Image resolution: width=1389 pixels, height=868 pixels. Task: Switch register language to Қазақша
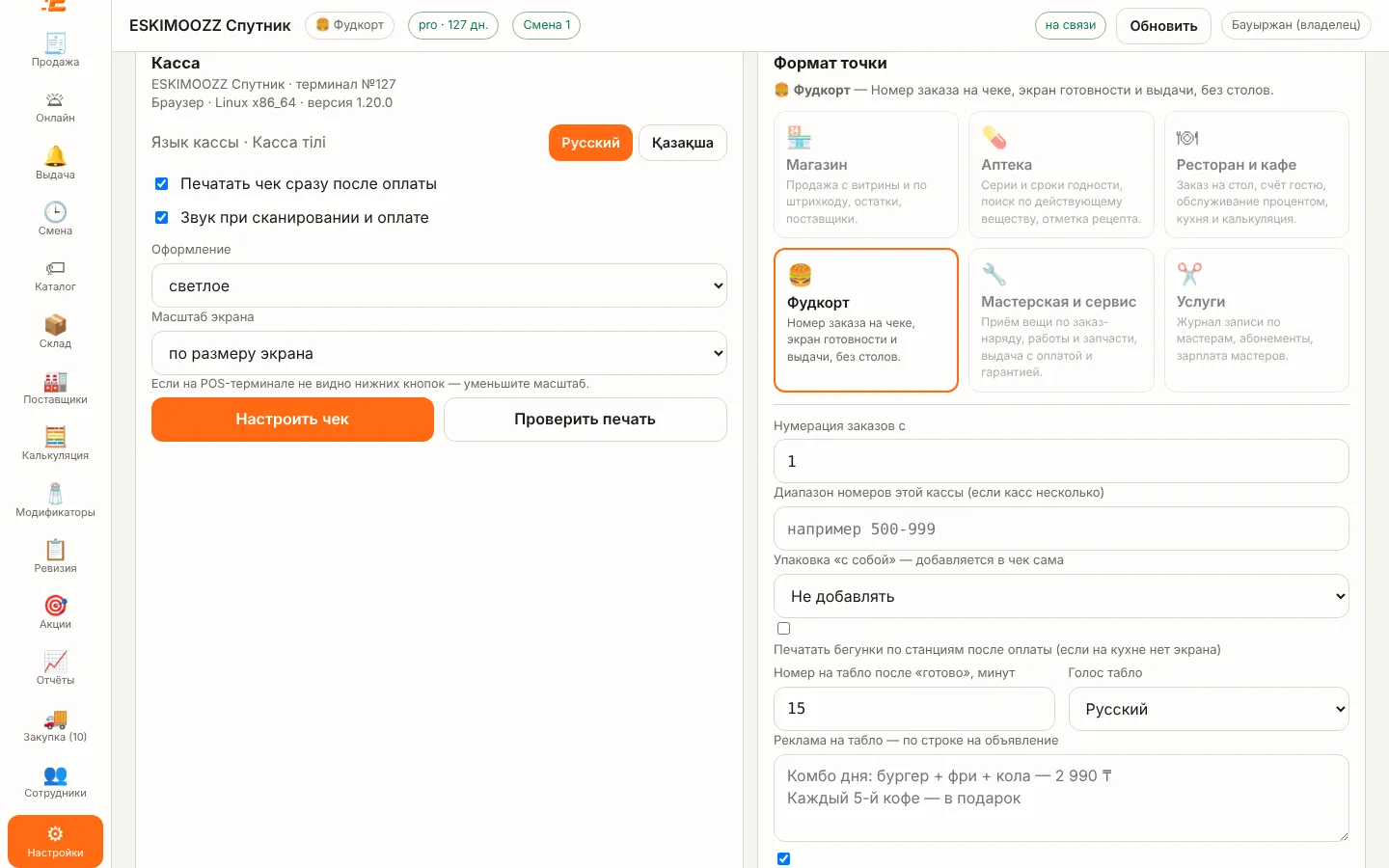click(683, 143)
